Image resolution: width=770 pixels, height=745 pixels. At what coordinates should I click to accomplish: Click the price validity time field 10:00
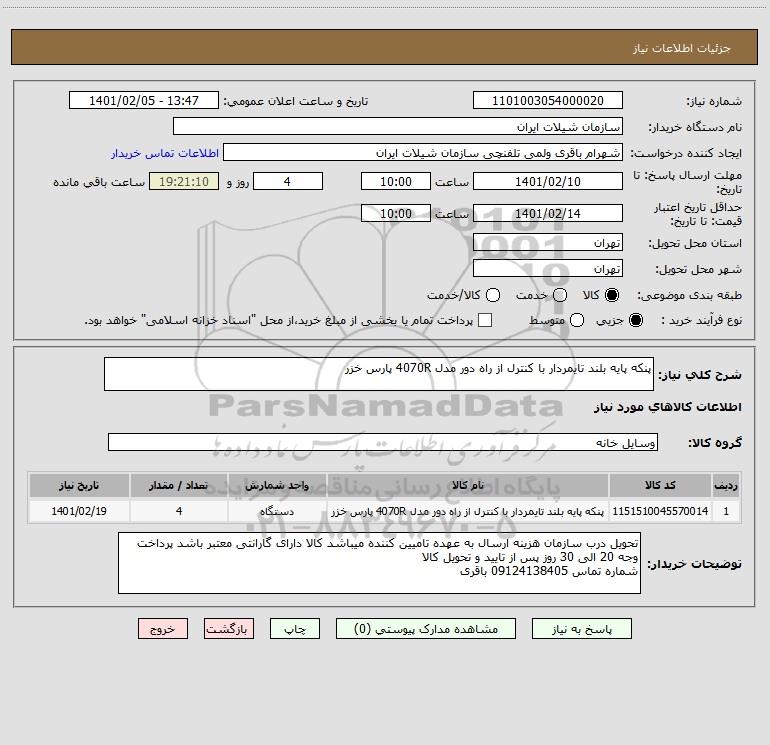point(396,214)
